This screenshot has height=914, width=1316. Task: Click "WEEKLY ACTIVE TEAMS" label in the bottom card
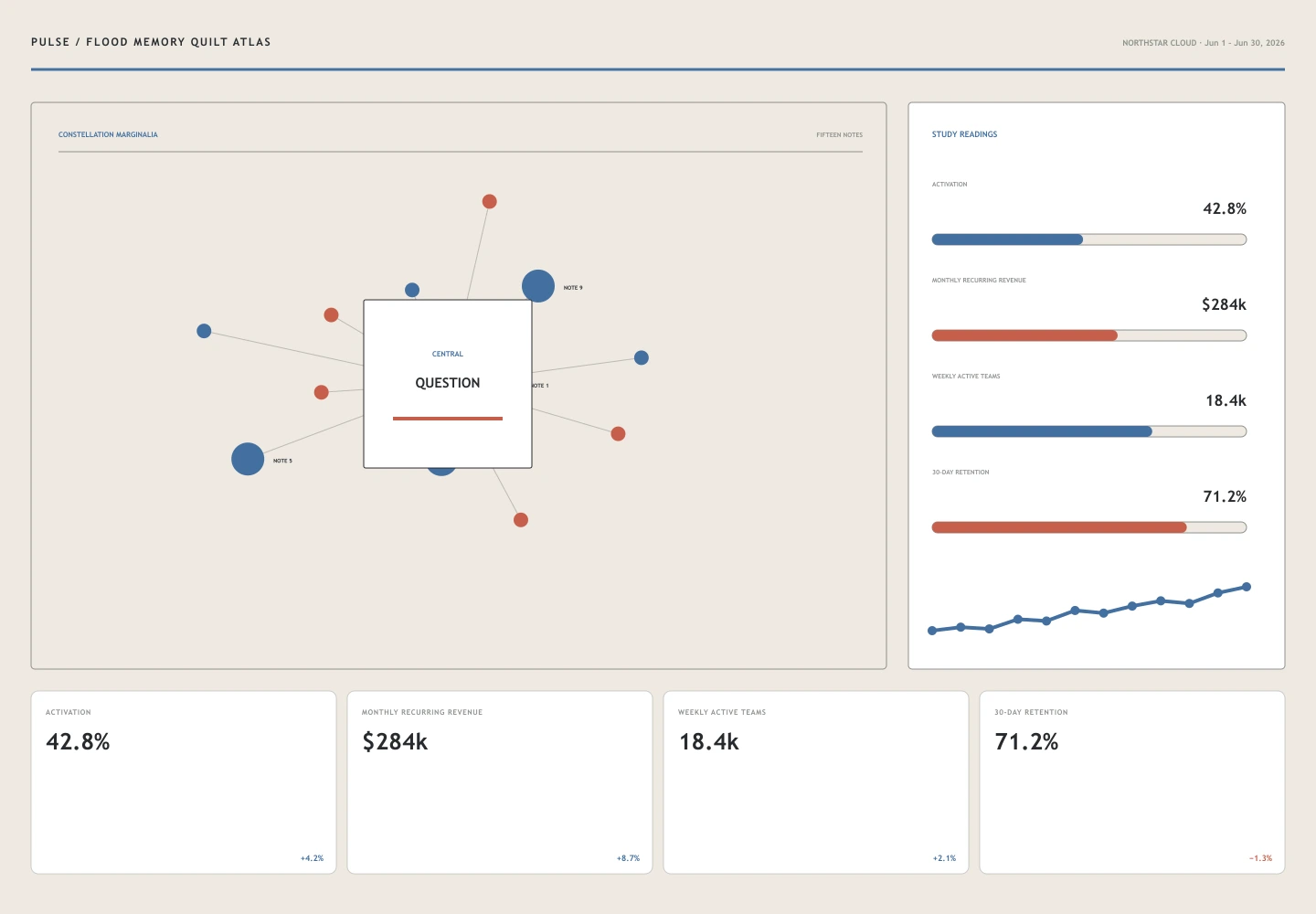(x=722, y=712)
